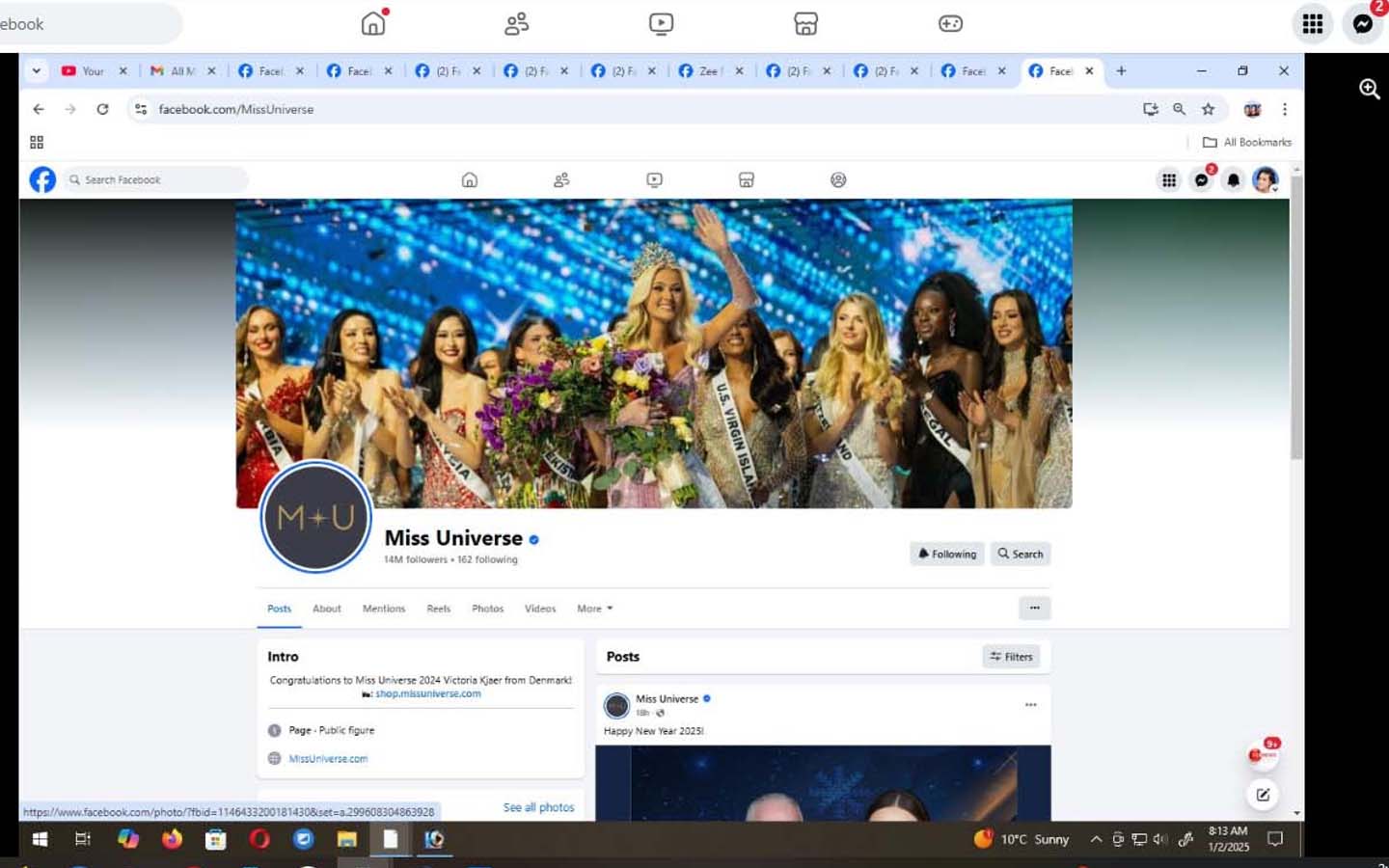Viewport: 1389px width, 868px height.
Task: Open a new browser tab
Action: (1121, 70)
